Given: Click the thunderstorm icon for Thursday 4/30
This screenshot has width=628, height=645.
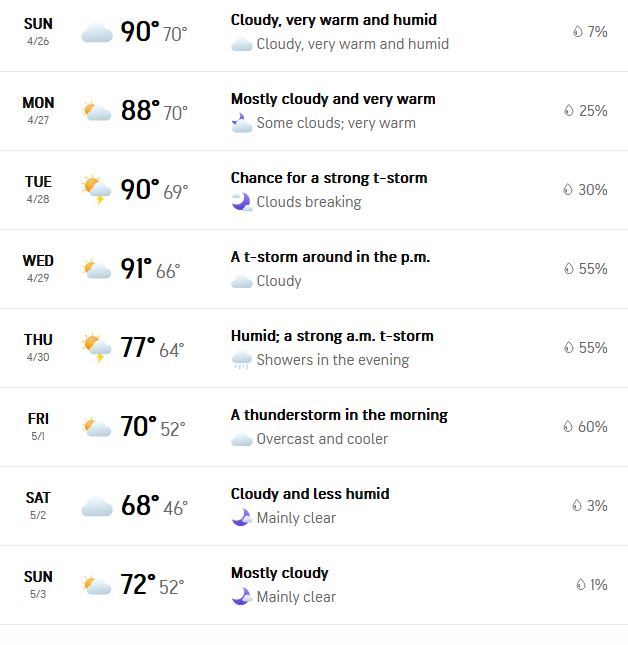Looking at the screenshot, I should pos(96,348).
